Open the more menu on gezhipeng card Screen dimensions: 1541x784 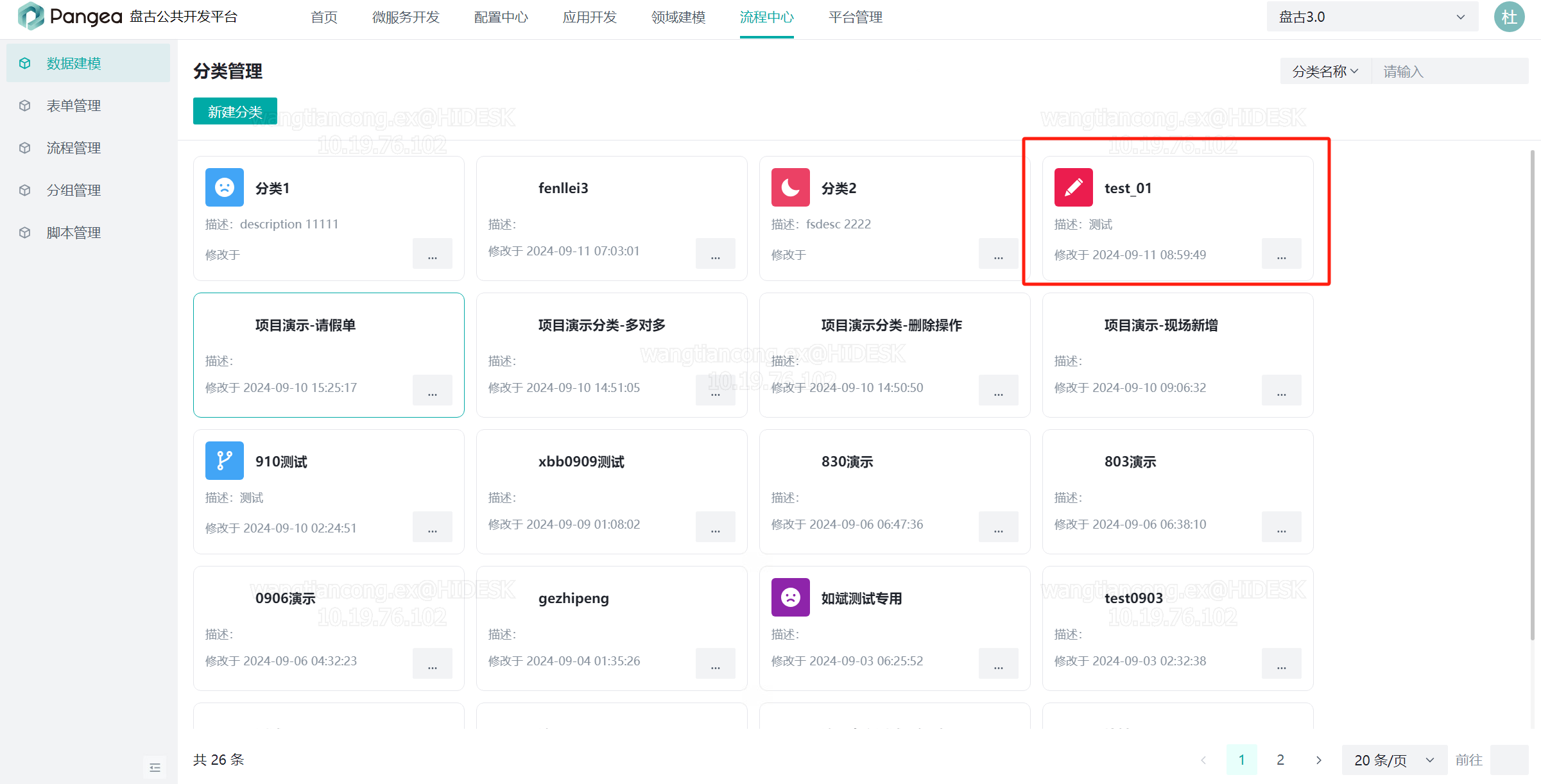(x=716, y=663)
